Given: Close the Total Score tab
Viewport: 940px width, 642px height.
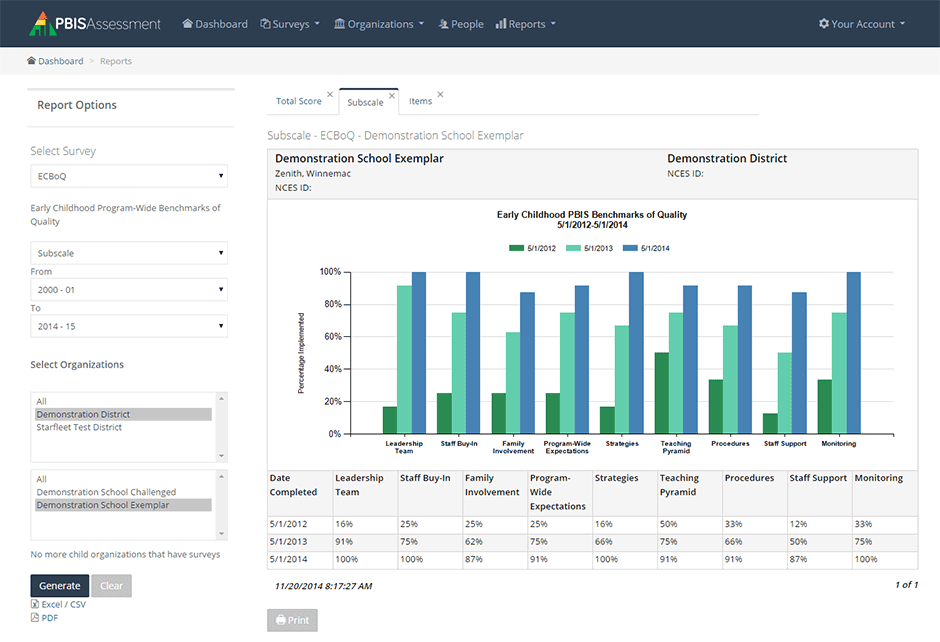Looking at the screenshot, I should click(x=330, y=95).
